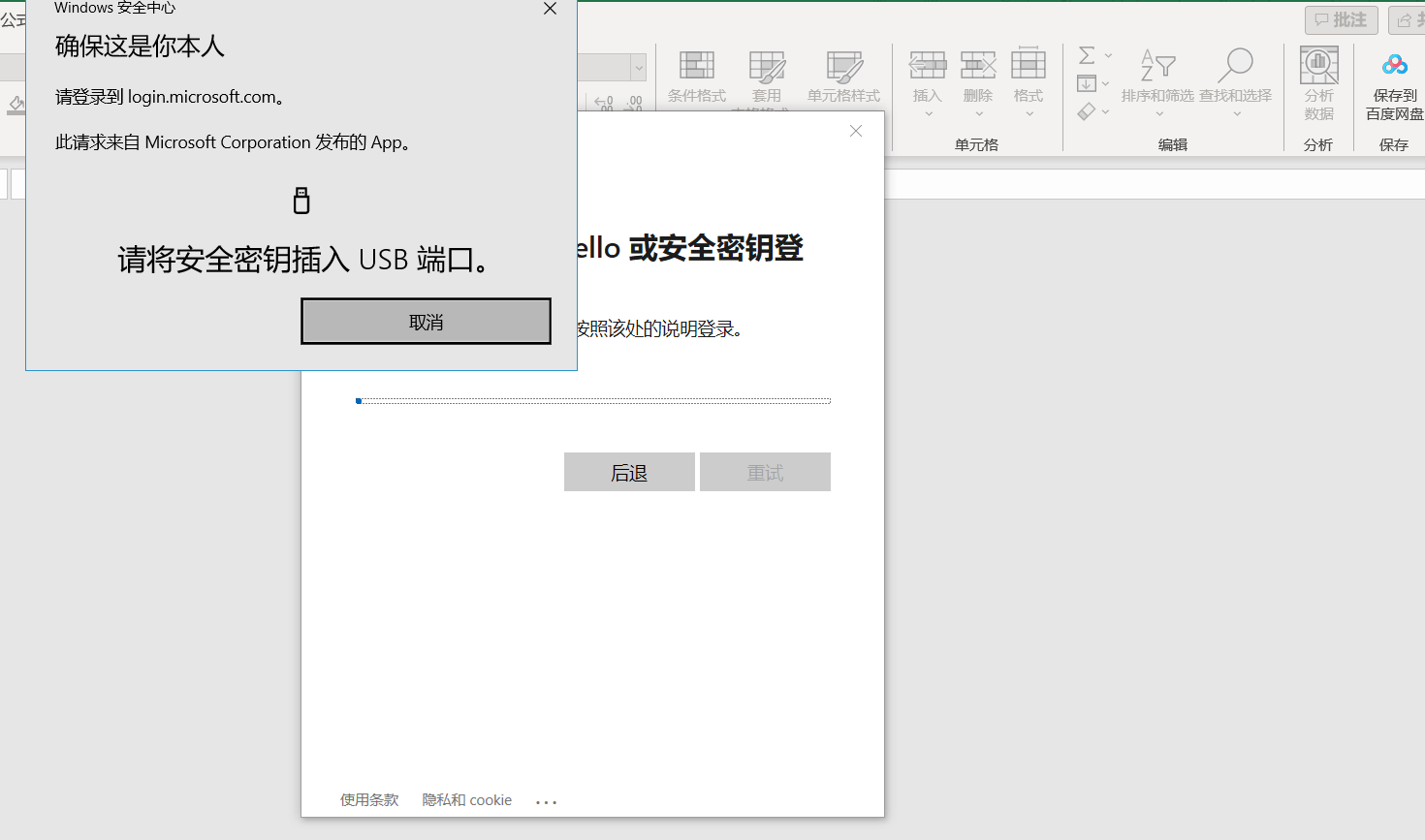Cancel the Windows Security key prompt
This screenshot has width=1425, height=840.
426,322
